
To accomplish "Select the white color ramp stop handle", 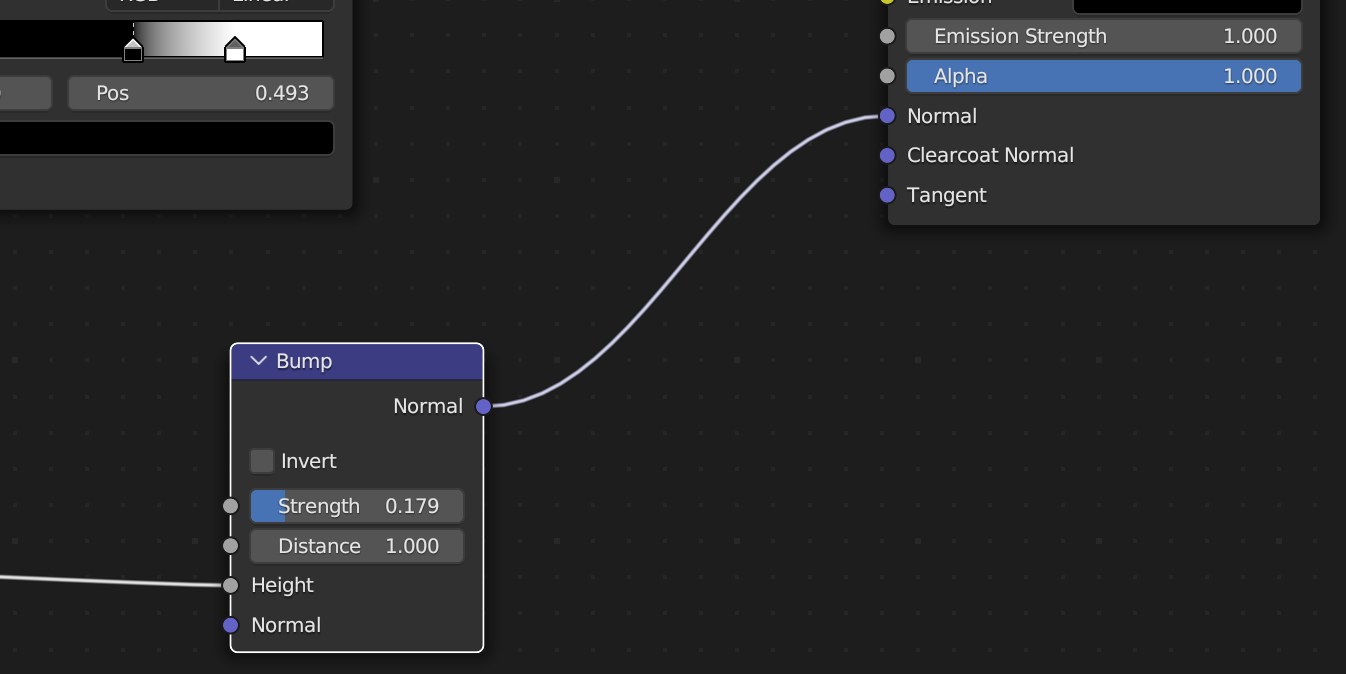I will click(x=235, y=49).
